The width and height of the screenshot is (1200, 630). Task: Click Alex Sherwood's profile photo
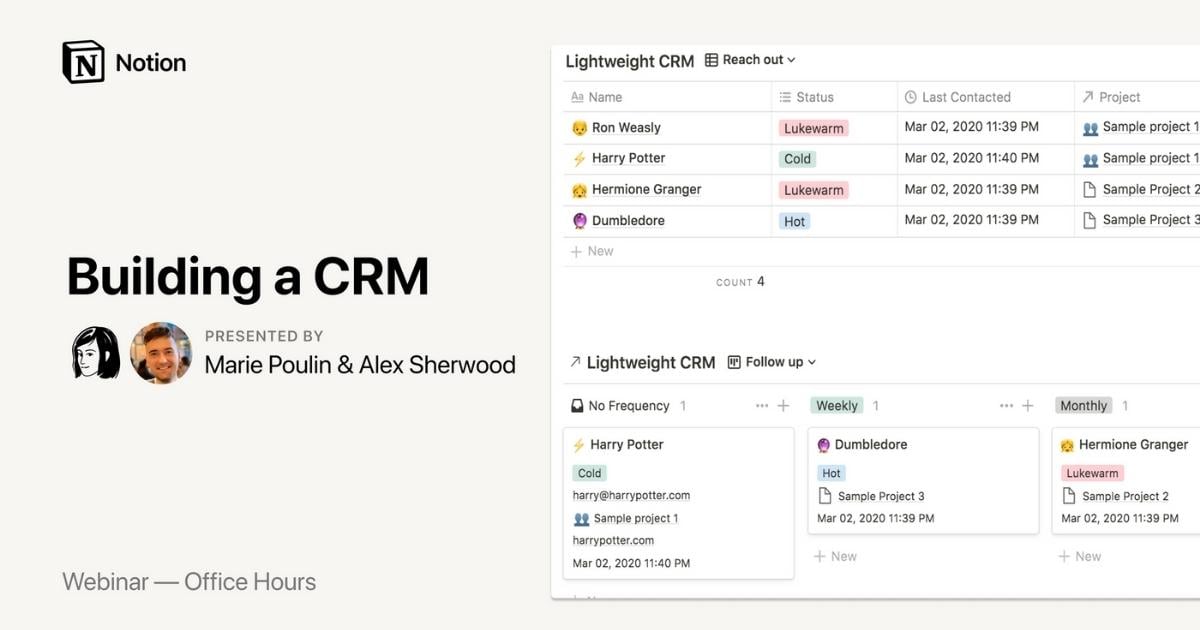pyautogui.click(x=161, y=353)
